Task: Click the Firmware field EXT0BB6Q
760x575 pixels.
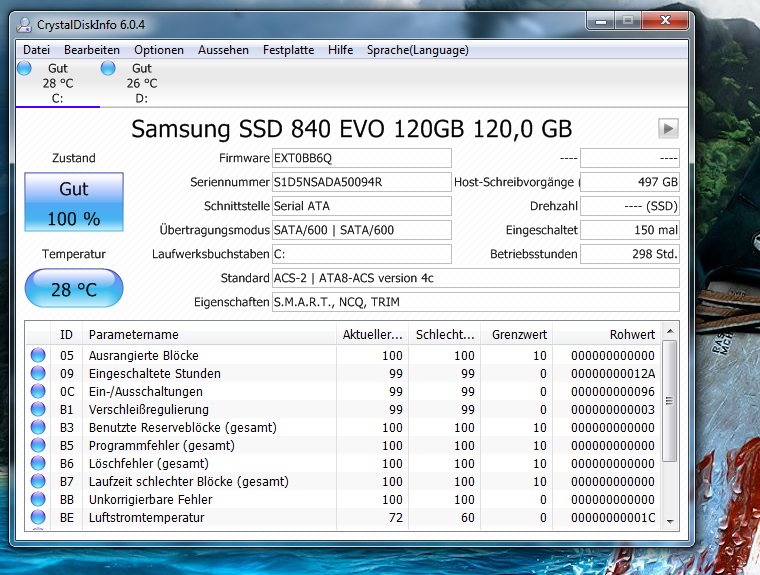Action: click(x=362, y=158)
